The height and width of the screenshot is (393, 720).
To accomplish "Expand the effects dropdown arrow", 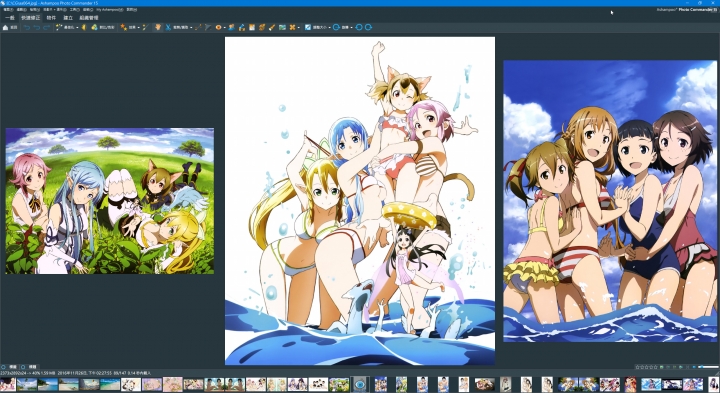I will pos(139,28).
